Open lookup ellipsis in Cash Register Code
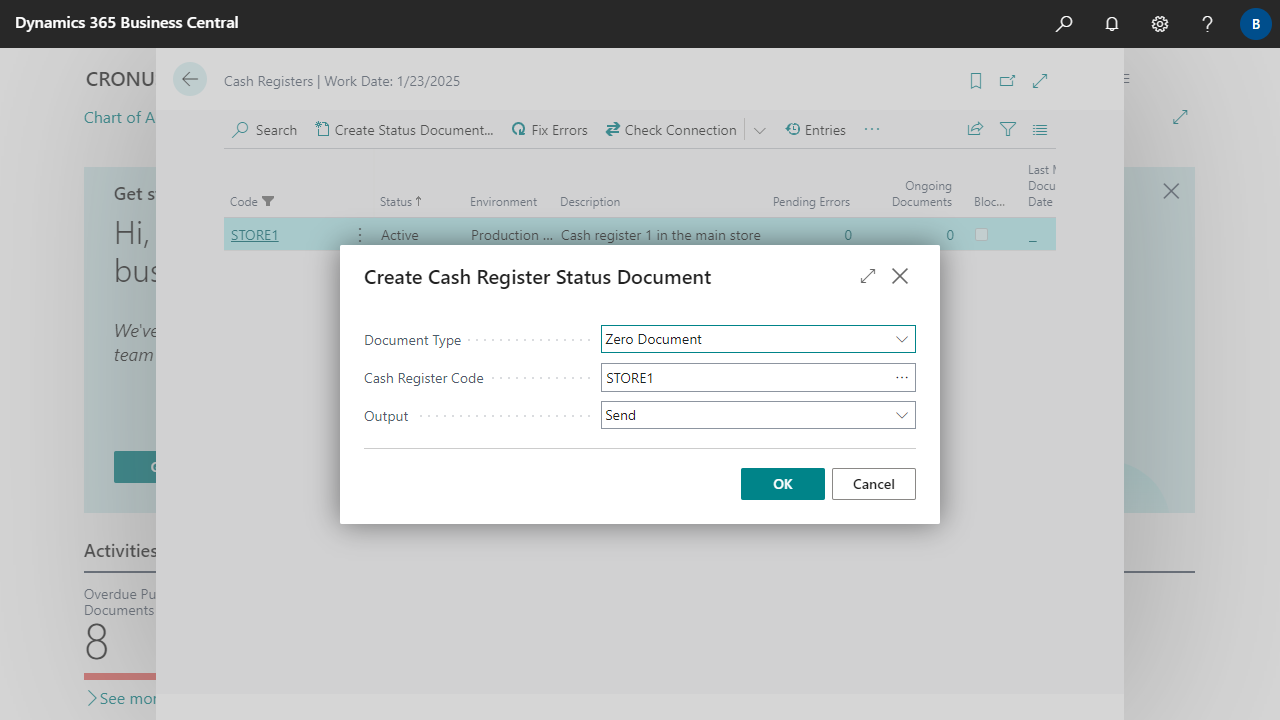Image resolution: width=1280 pixels, height=720 pixels. (x=902, y=378)
